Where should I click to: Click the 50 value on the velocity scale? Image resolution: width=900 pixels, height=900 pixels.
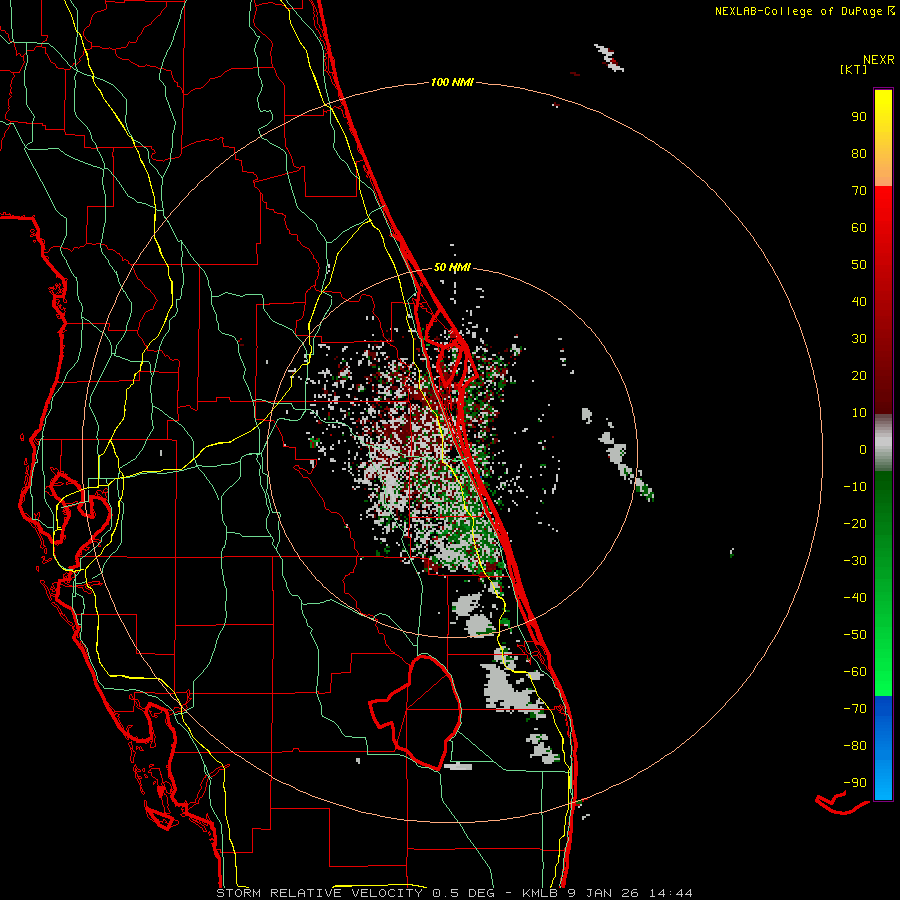[859, 265]
